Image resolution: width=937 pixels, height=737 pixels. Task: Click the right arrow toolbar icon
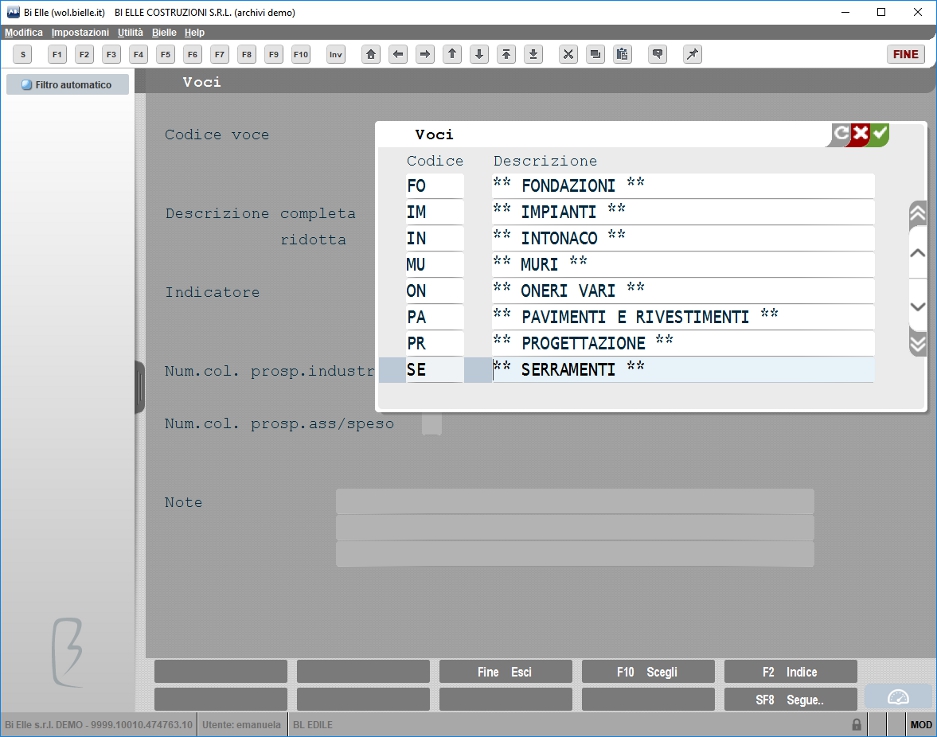(425, 54)
